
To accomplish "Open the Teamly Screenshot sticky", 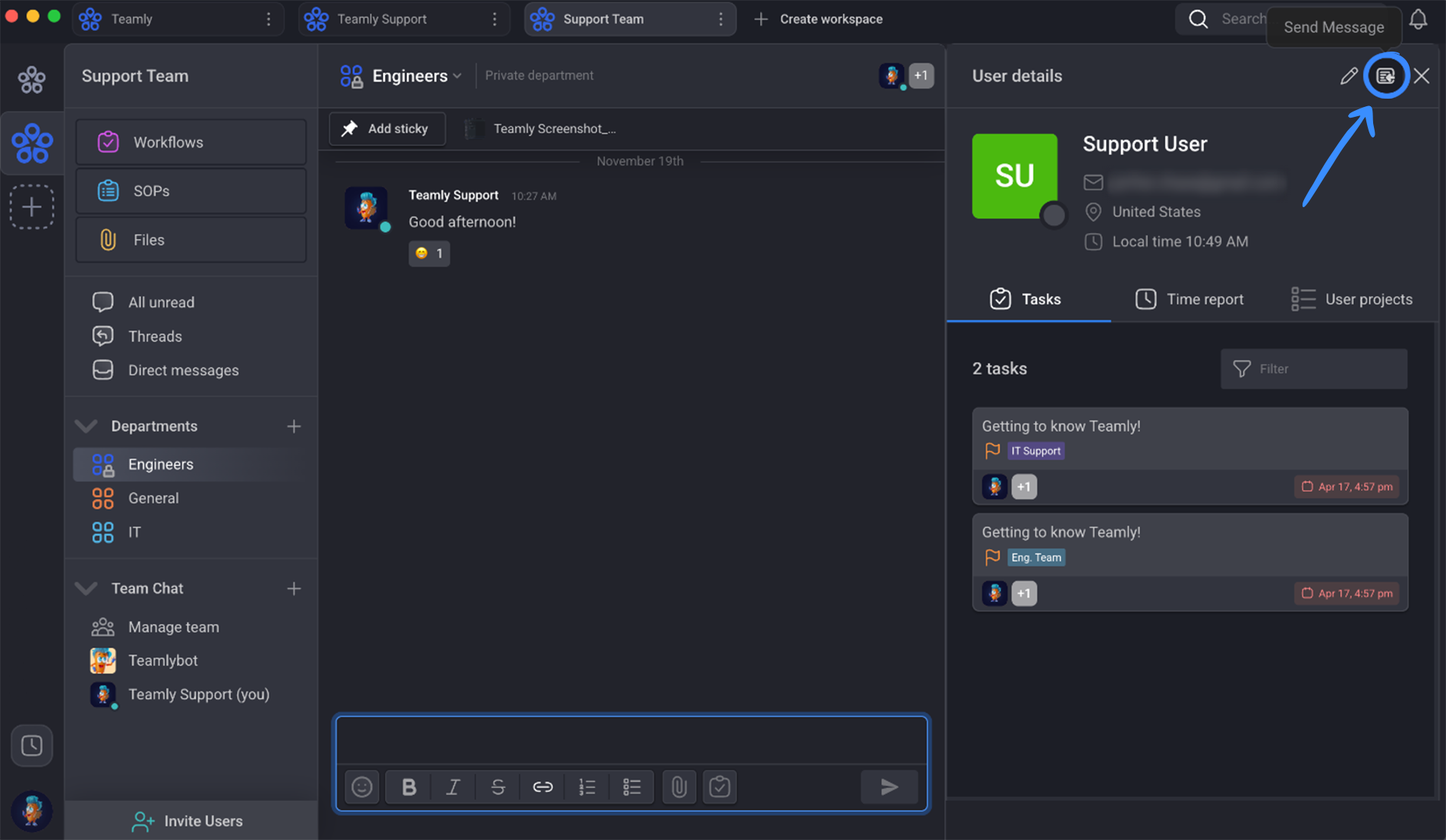I will click(x=540, y=128).
